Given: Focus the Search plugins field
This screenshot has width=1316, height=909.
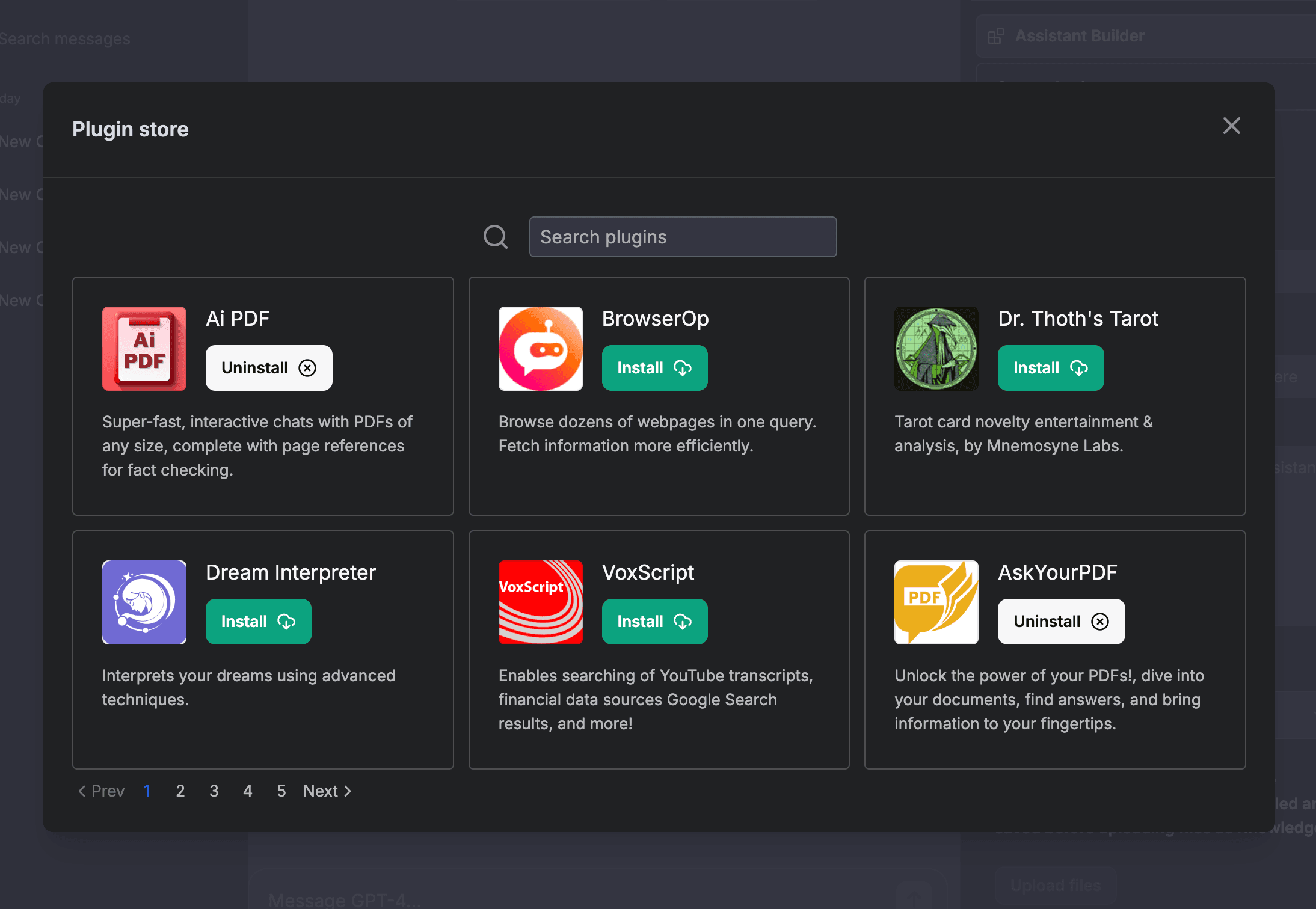Looking at the screenshot, I should pyautogui.click(x=683, y=237).
